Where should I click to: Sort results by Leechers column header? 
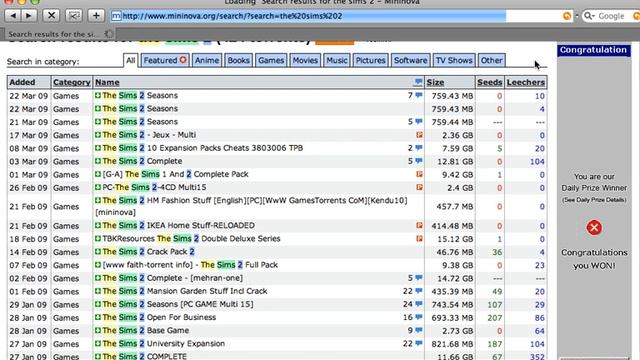[x=526, y=82]
